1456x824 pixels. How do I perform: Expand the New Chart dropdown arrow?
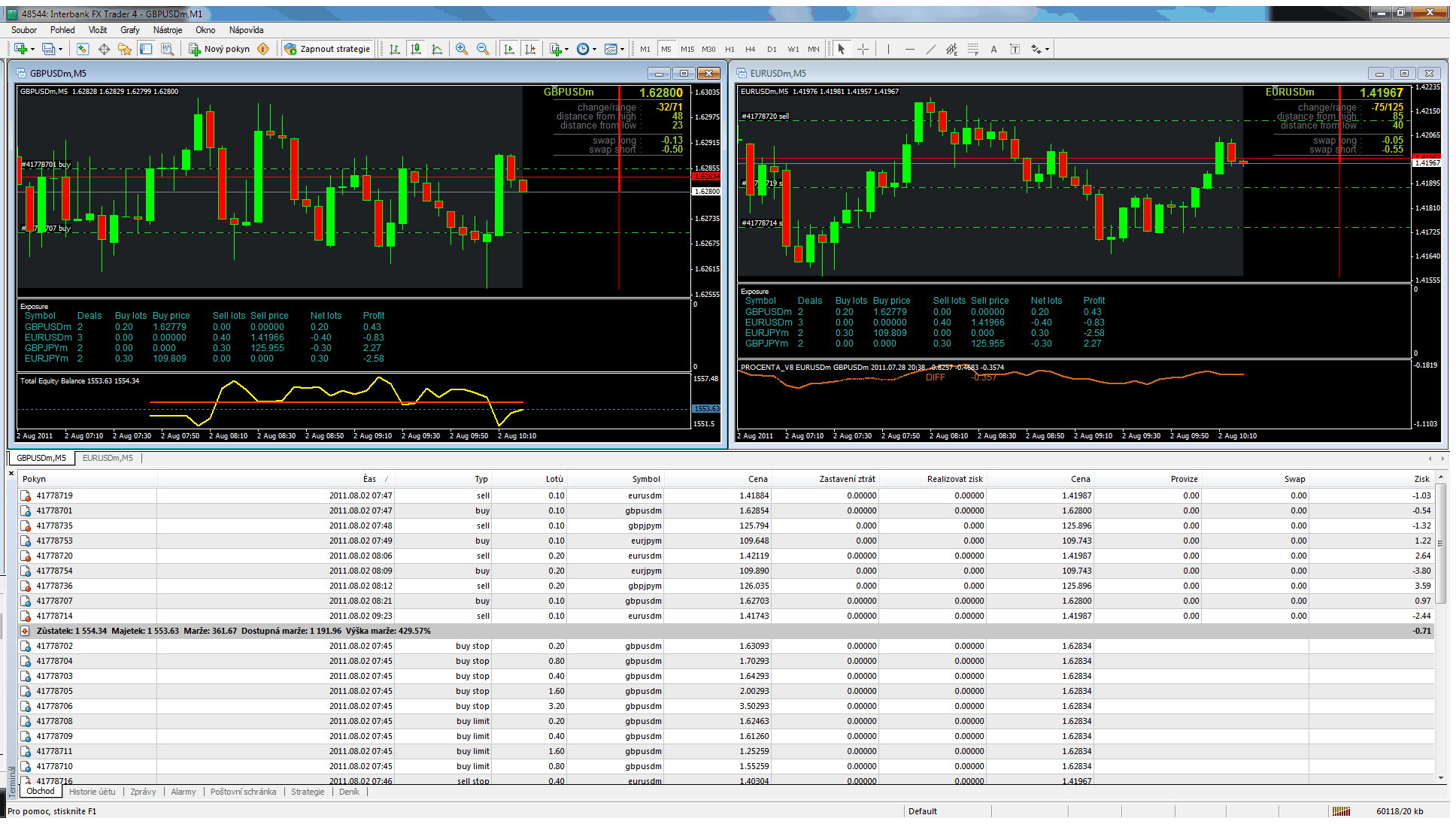32,49
